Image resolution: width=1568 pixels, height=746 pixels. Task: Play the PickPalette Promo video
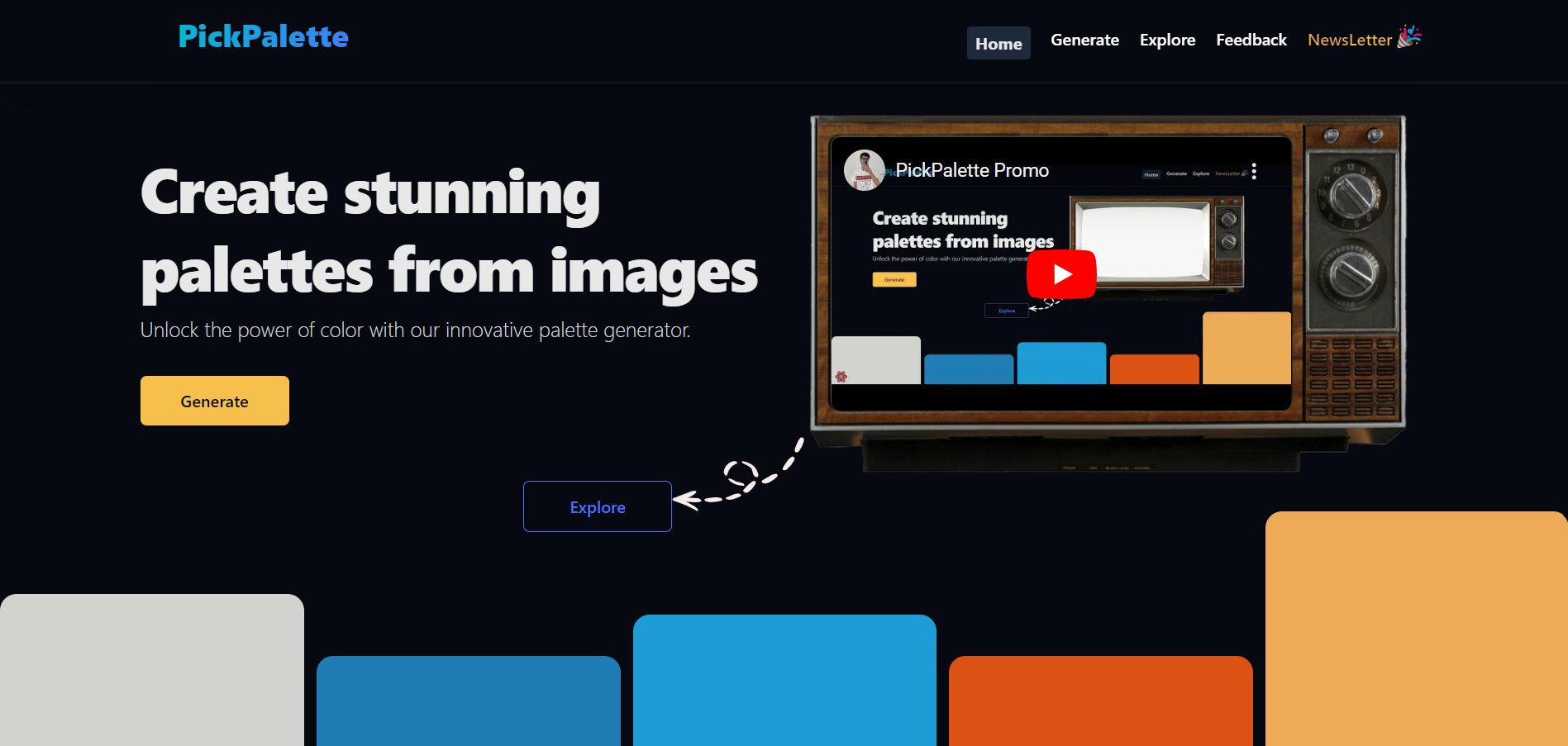[1061, 273]
